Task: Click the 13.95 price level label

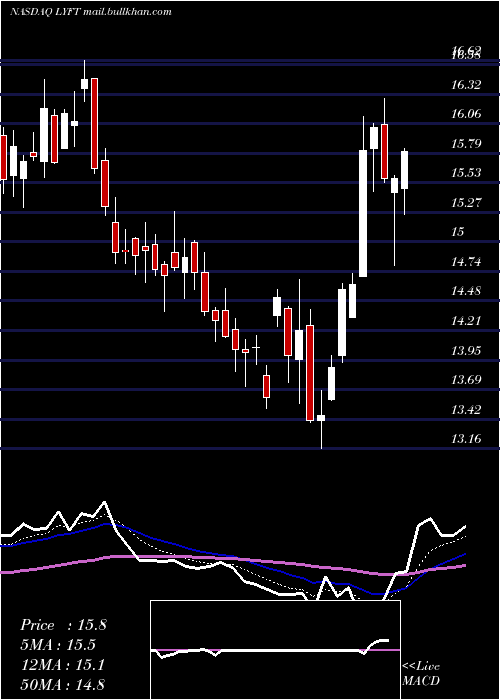Action: point(466,350)
